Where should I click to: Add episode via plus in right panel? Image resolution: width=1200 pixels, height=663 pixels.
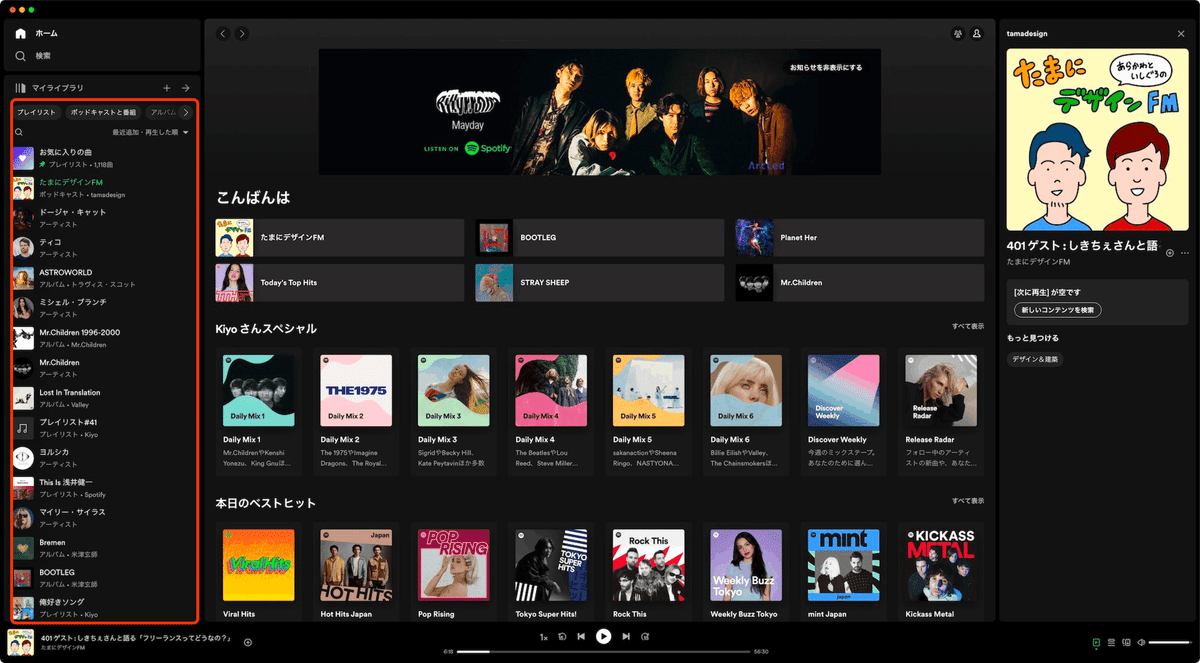[x=1170, y=253]
